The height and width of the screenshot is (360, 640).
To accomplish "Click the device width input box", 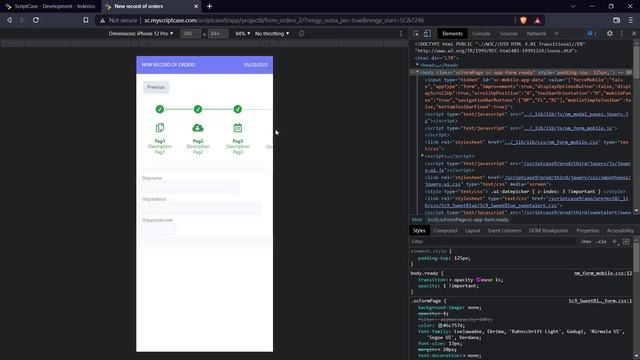I will point(191,33).
